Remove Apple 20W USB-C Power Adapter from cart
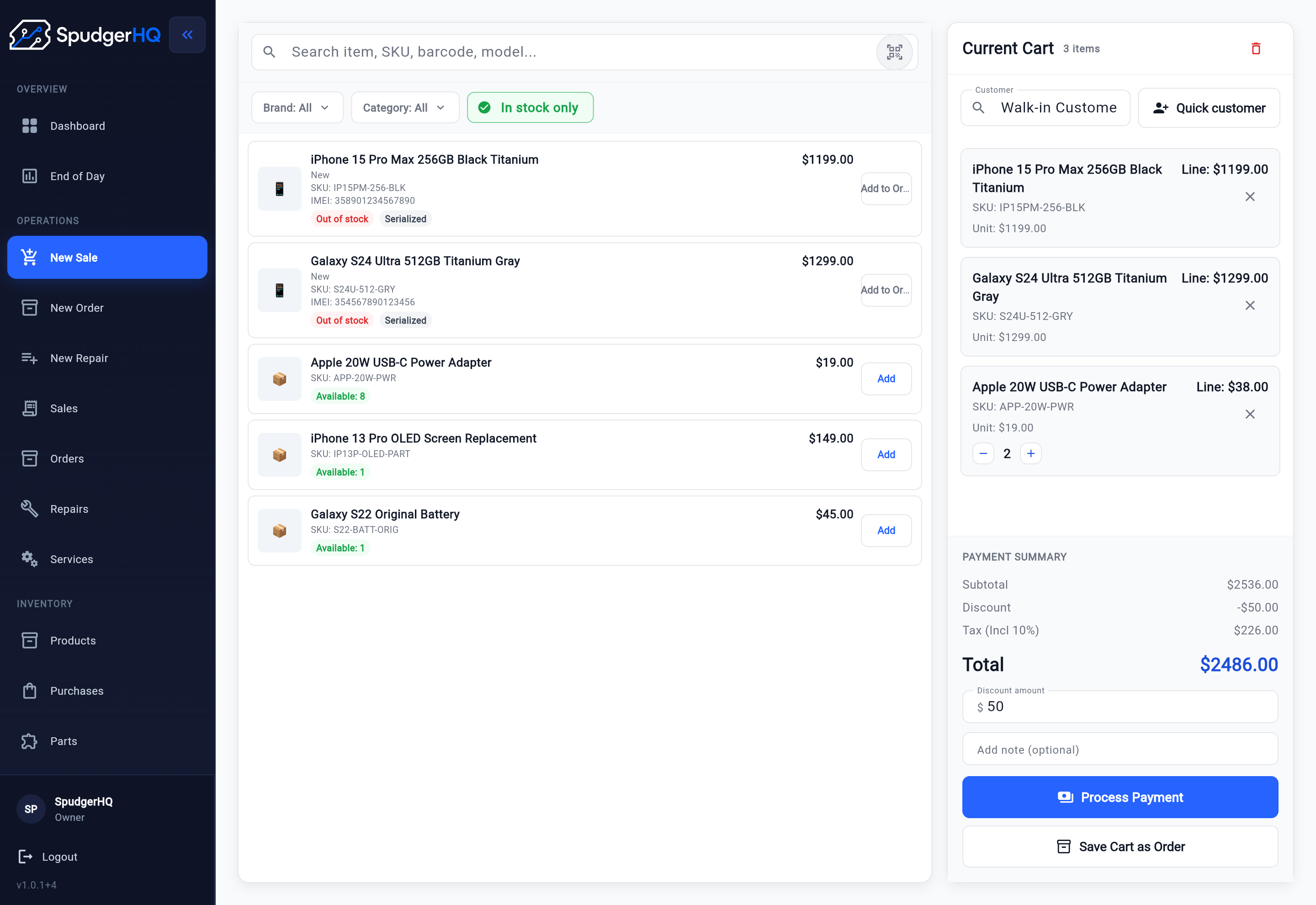The height and width of the screenshot is (905, 1316). (x=1250, y=415)
